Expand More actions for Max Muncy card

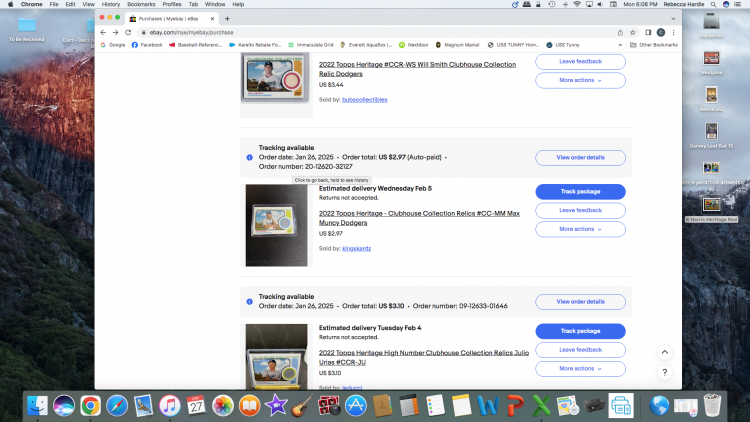(580, 229)
